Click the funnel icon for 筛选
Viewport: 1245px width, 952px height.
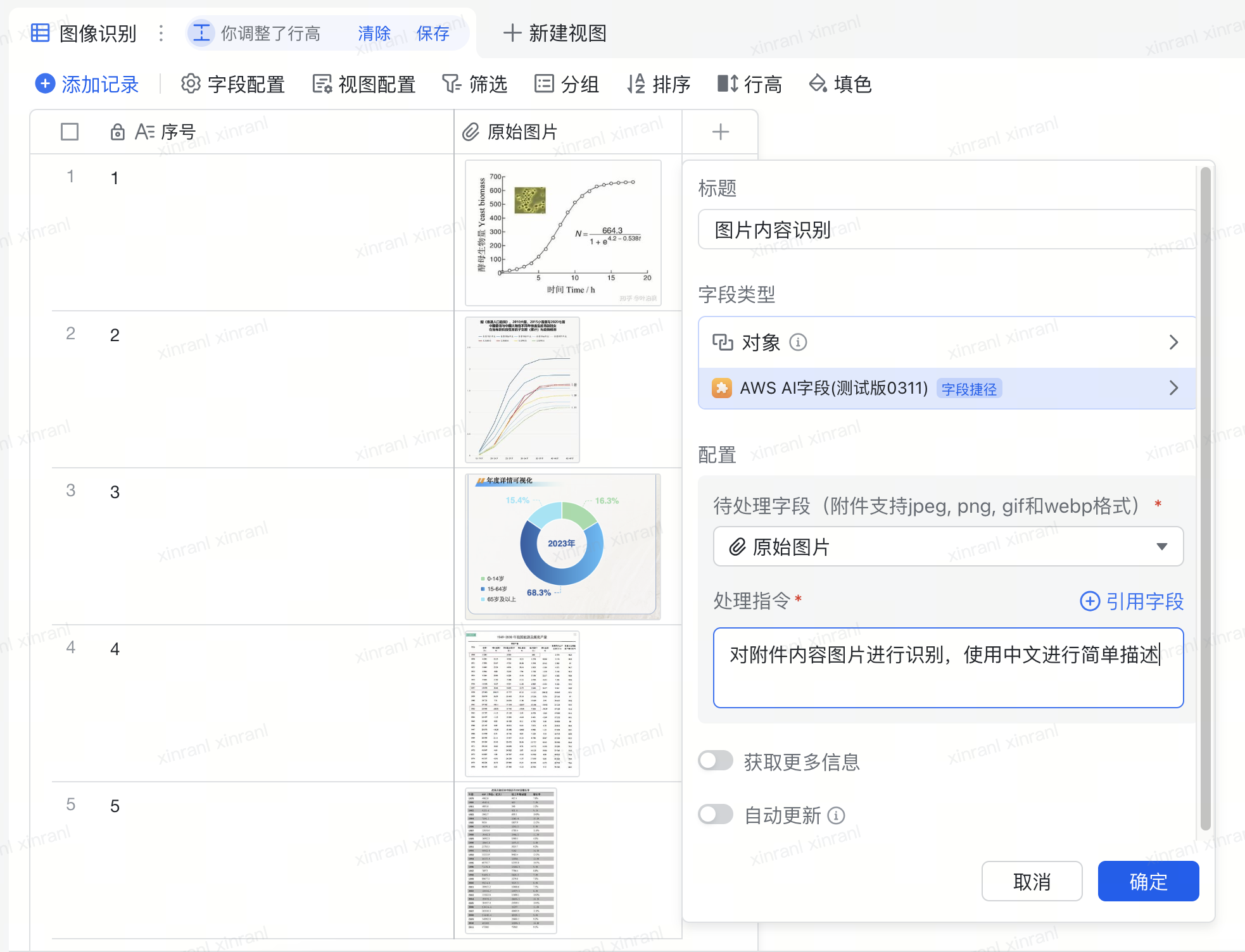pos(452,84)
